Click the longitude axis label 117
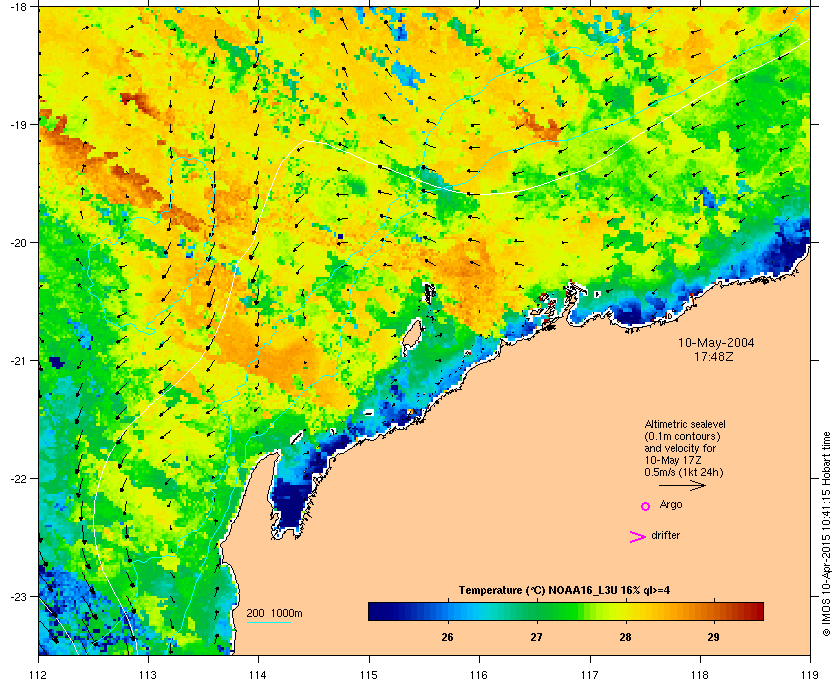The height and width of the screenshot is (680, 840). [x=589, y=675]
